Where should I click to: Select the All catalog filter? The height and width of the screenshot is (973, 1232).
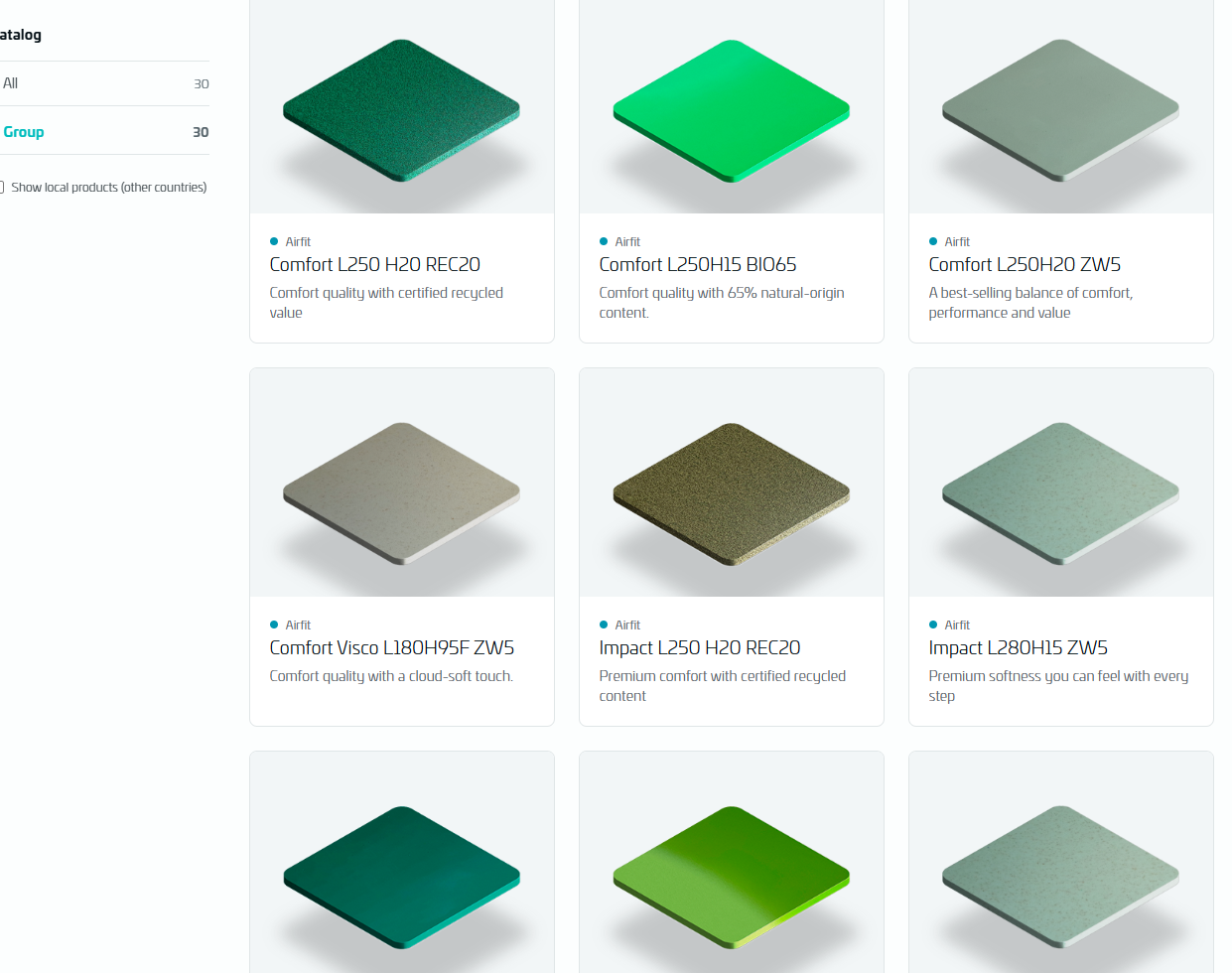(104, 83)
